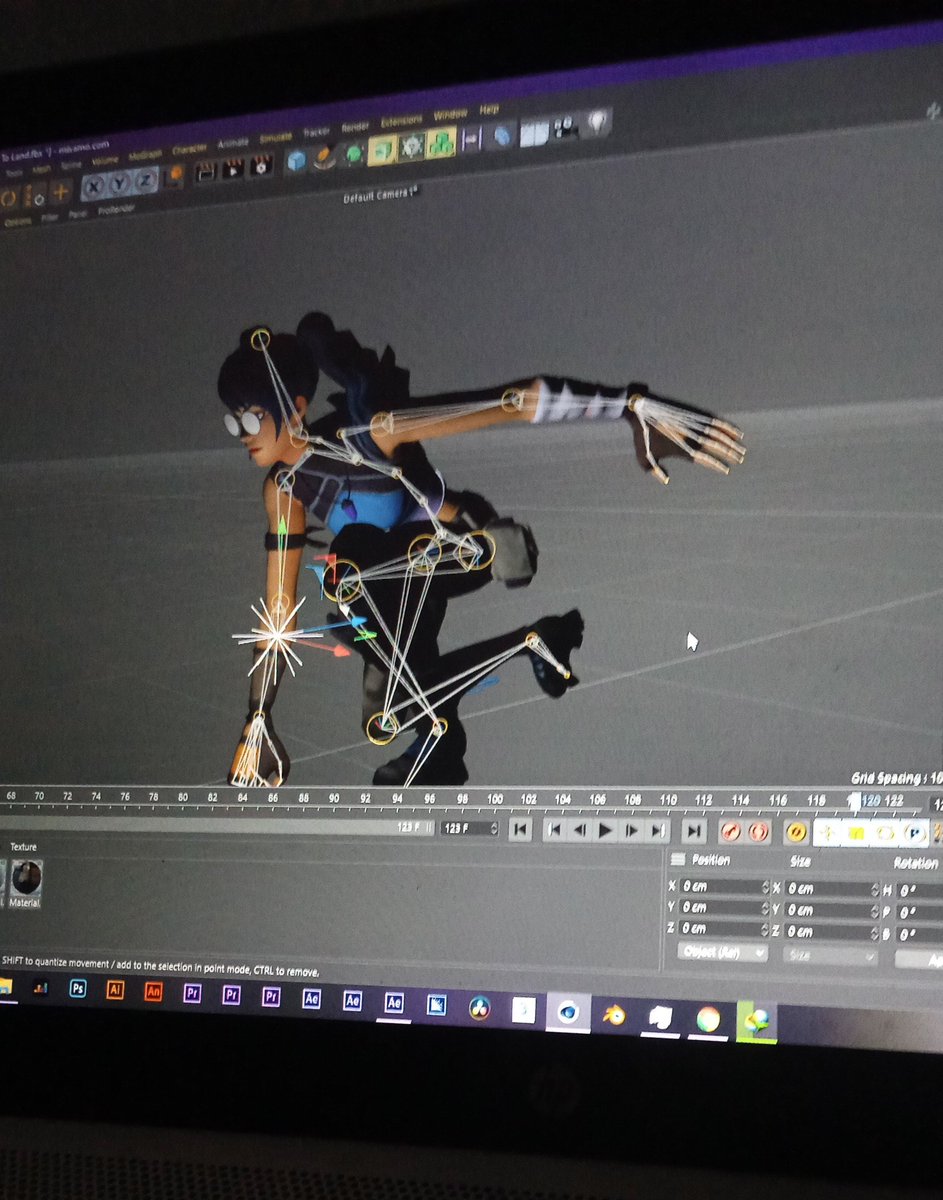
Task: Click the Render View clapperboard icon
Action: pos(205,171)
